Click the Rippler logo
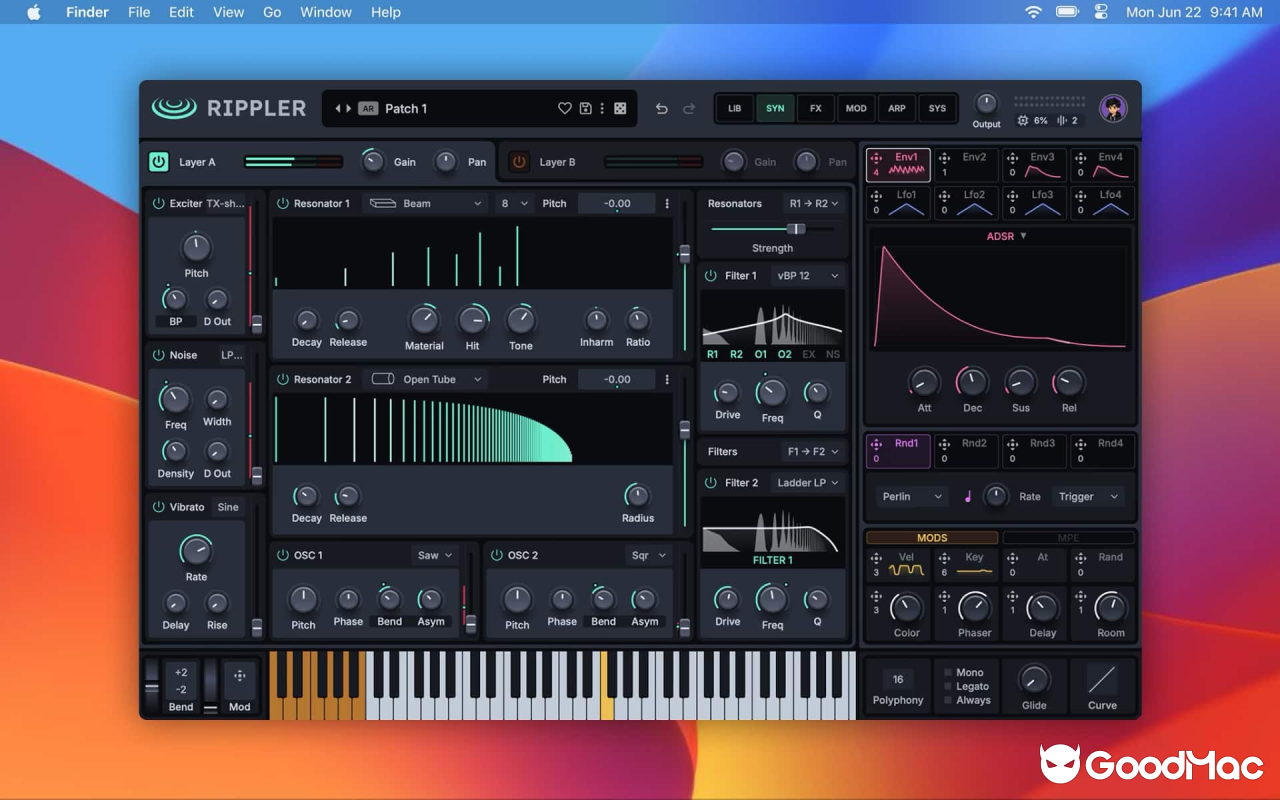 point(229,108)
